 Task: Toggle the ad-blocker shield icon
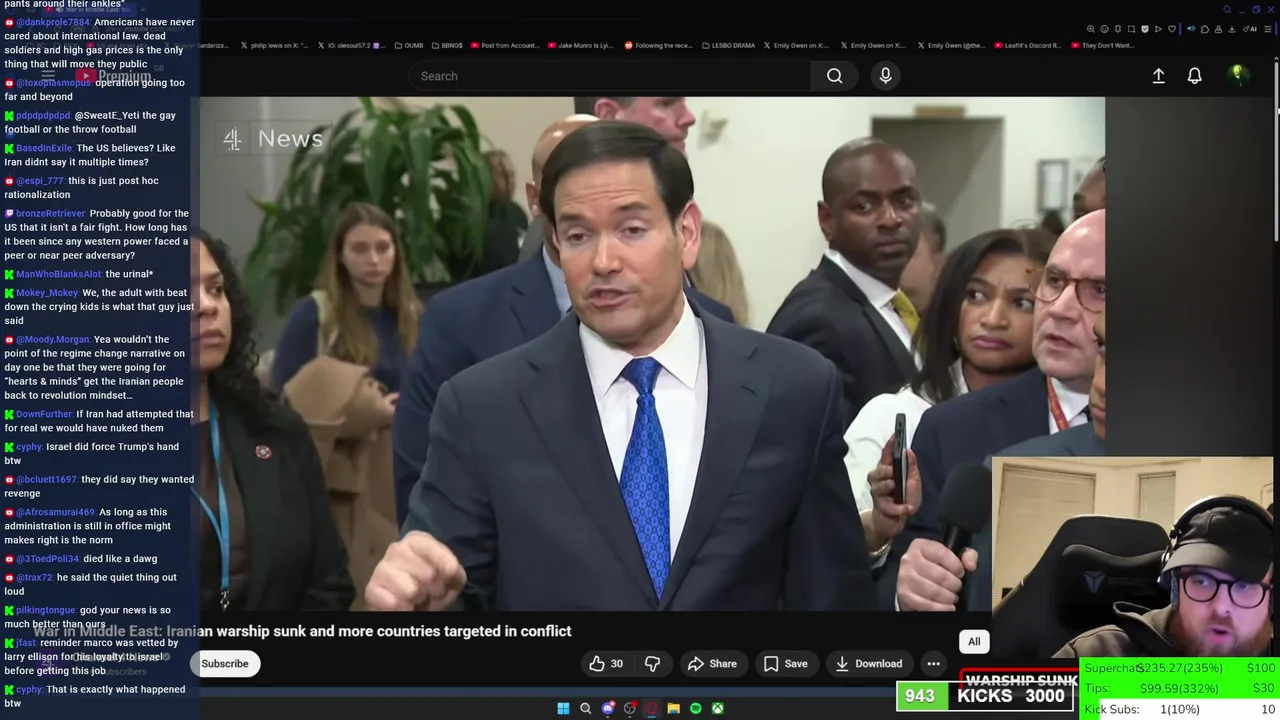coord(1145,29)
